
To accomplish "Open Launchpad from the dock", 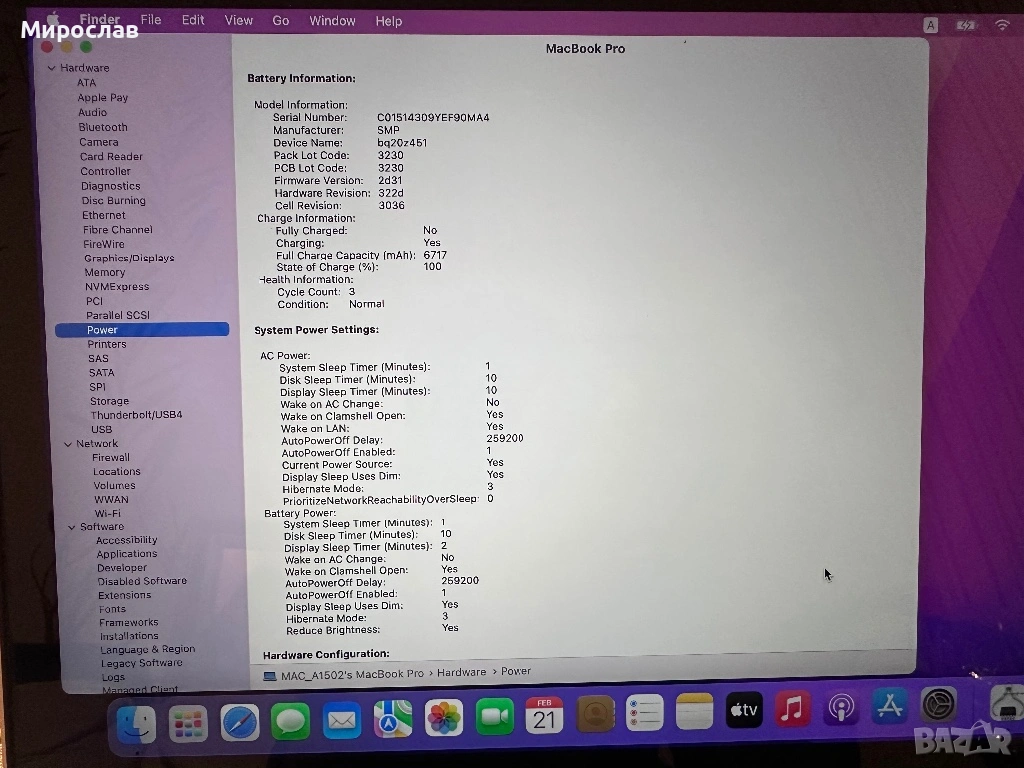I will click(188, 724).
